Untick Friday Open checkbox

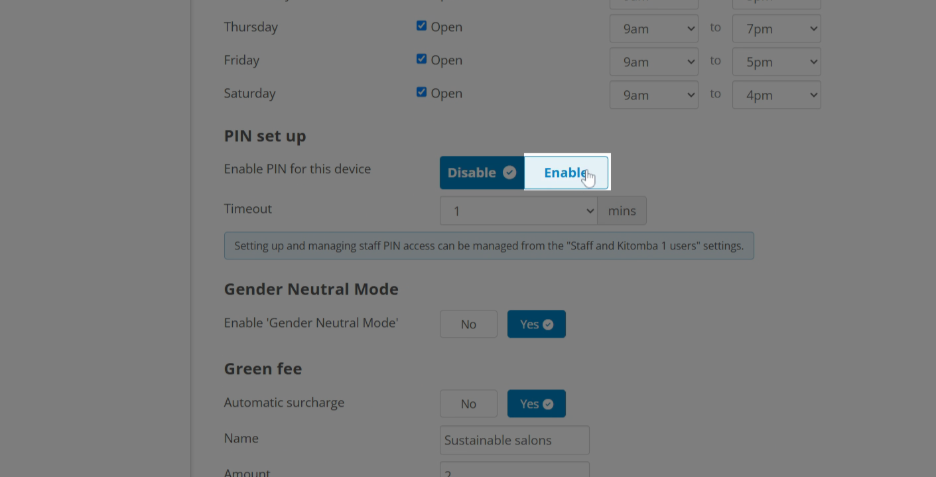pos(421,59)
